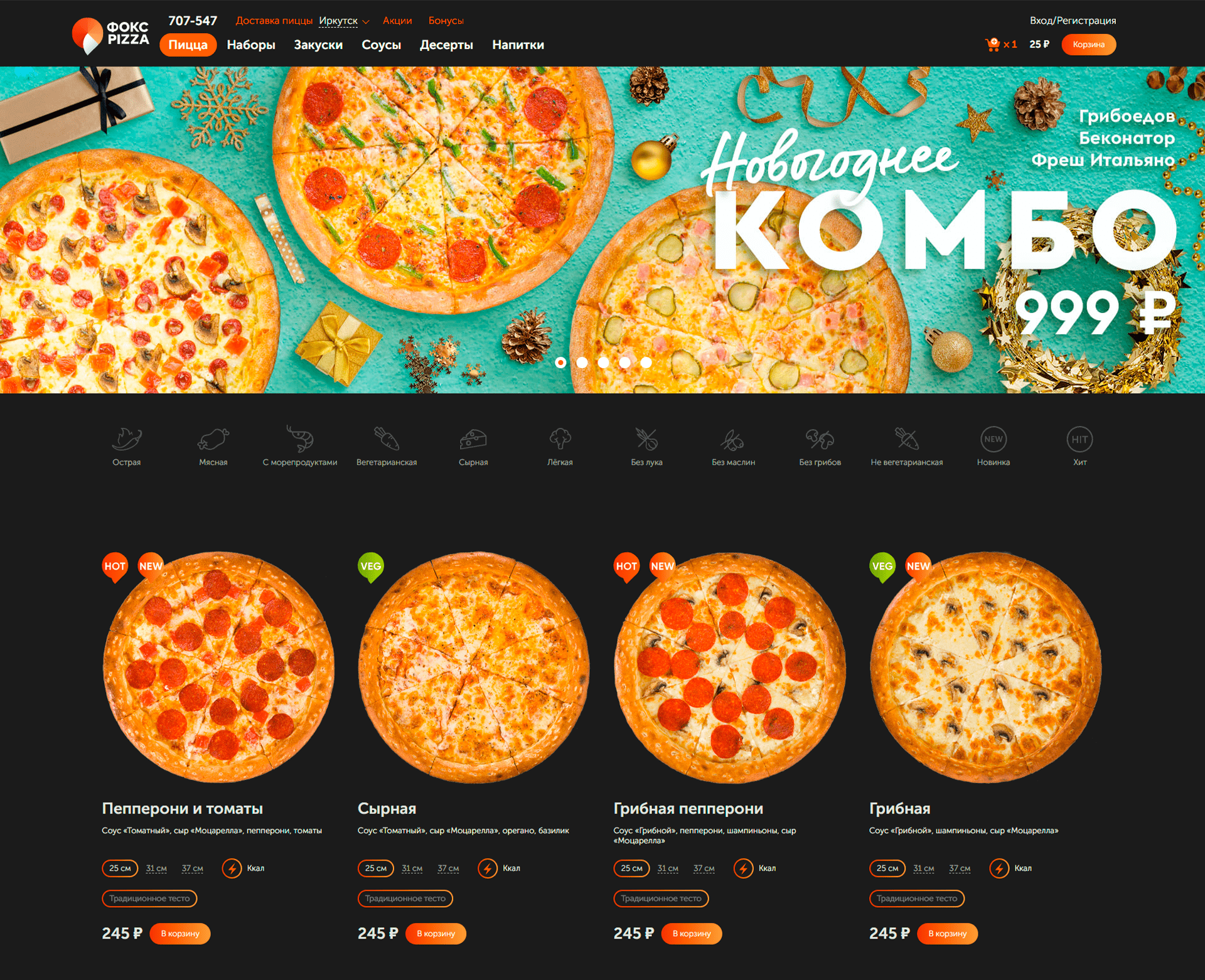Add Пепперони и томаты to cart
Image resolution: width=1205 pixels, height=980 pixels.
(x=180, y=934)
